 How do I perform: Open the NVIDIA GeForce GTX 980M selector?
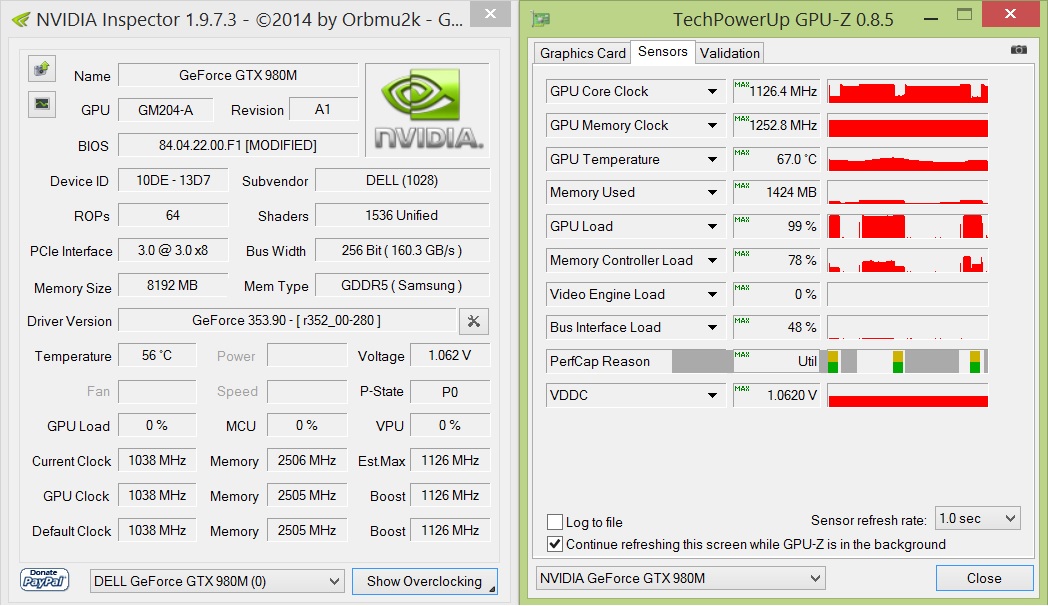tap(680, 578)
